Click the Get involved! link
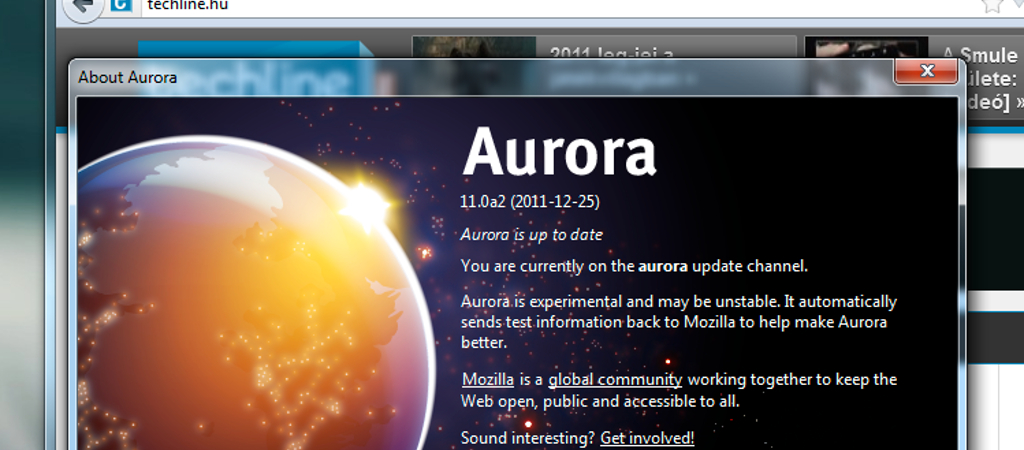The width and height of the screenshot is (1024, 450). tap(647, 438)
